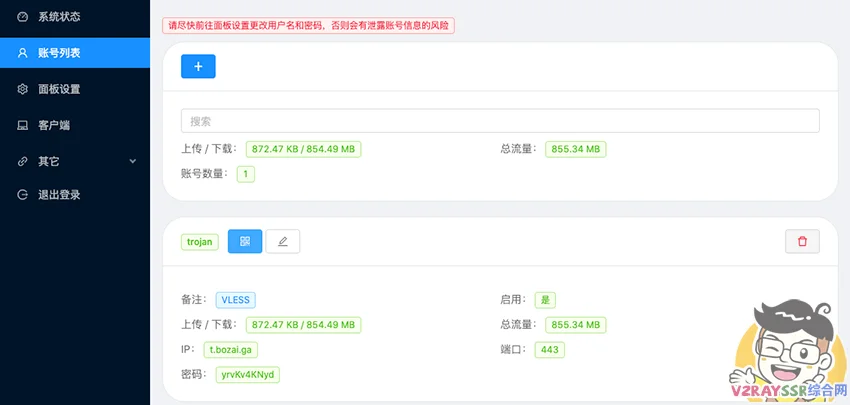Viewport: 850px width, 405px height.
Task: Click the 启用 status tag 是
Action: [545, 300]
